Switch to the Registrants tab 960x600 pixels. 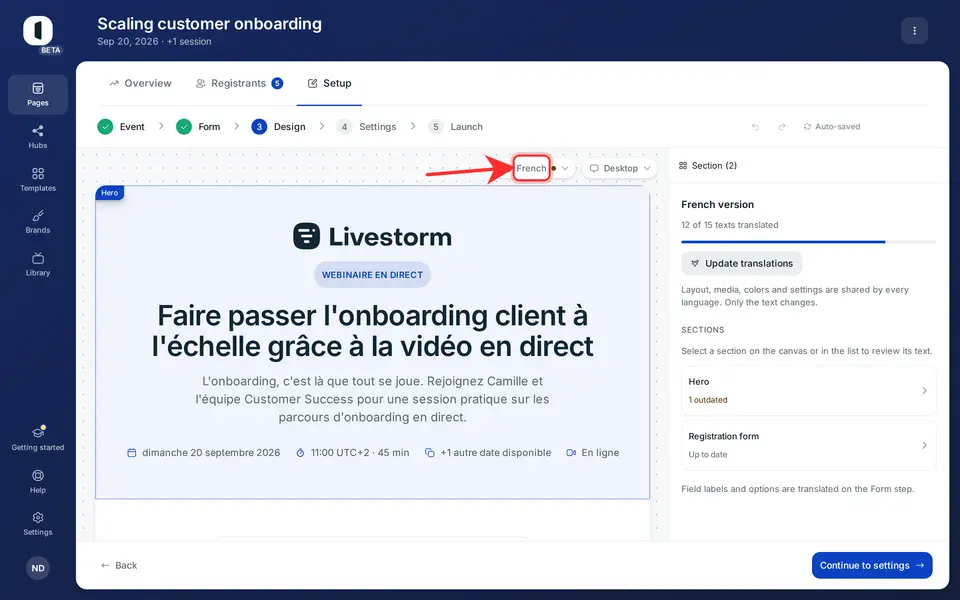pos(239,83)
